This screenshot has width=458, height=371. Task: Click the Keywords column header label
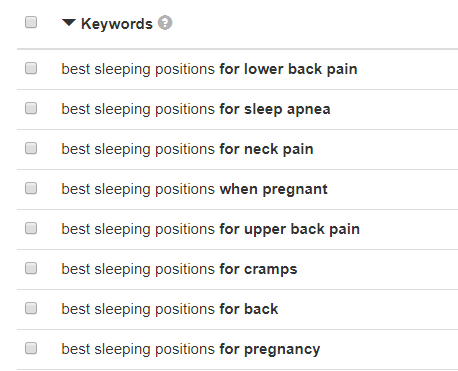[x=117, y=24]
